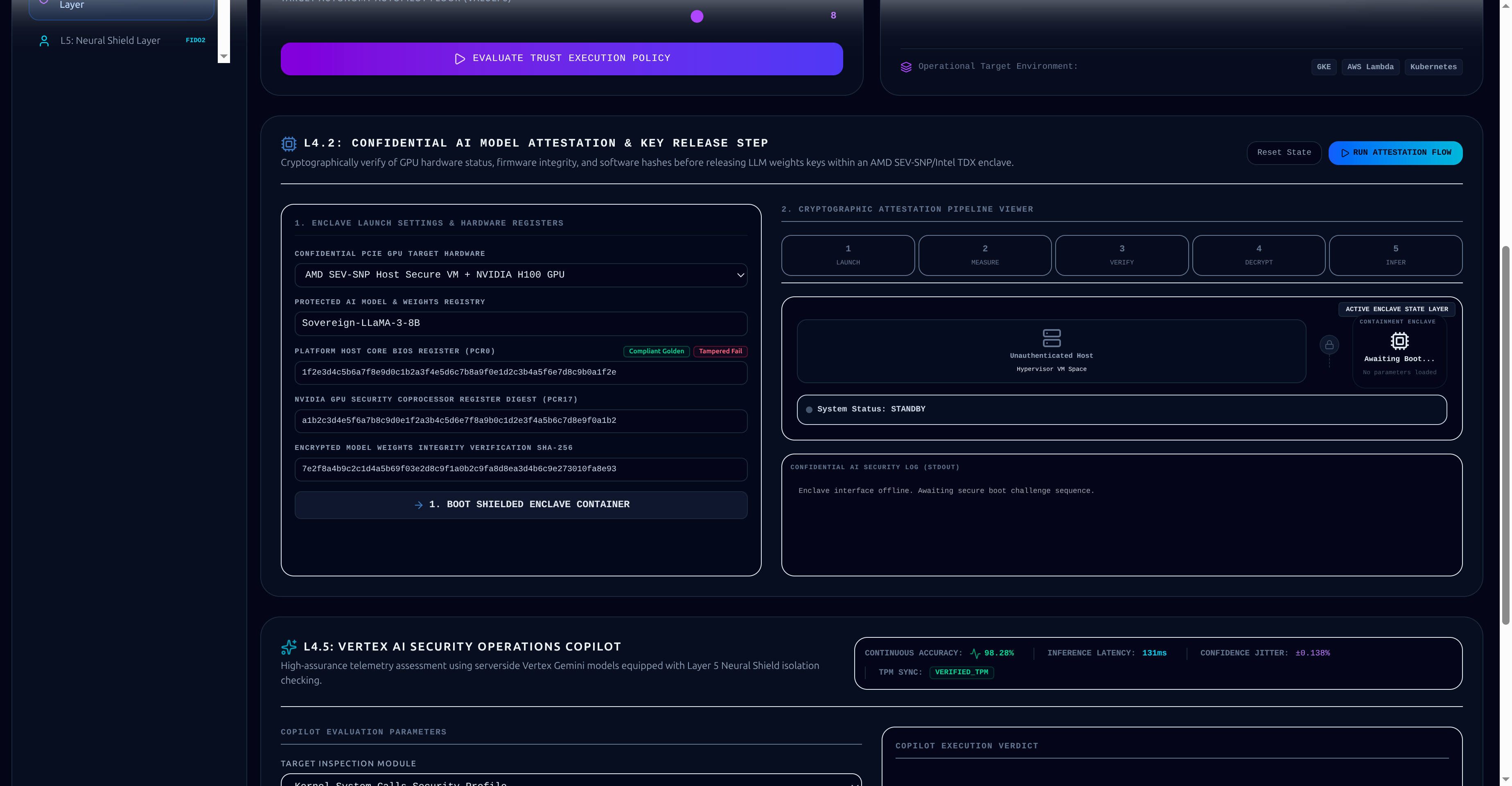Click the 98.28% accuracy value
1512x786 pixels.
[999, 653]
